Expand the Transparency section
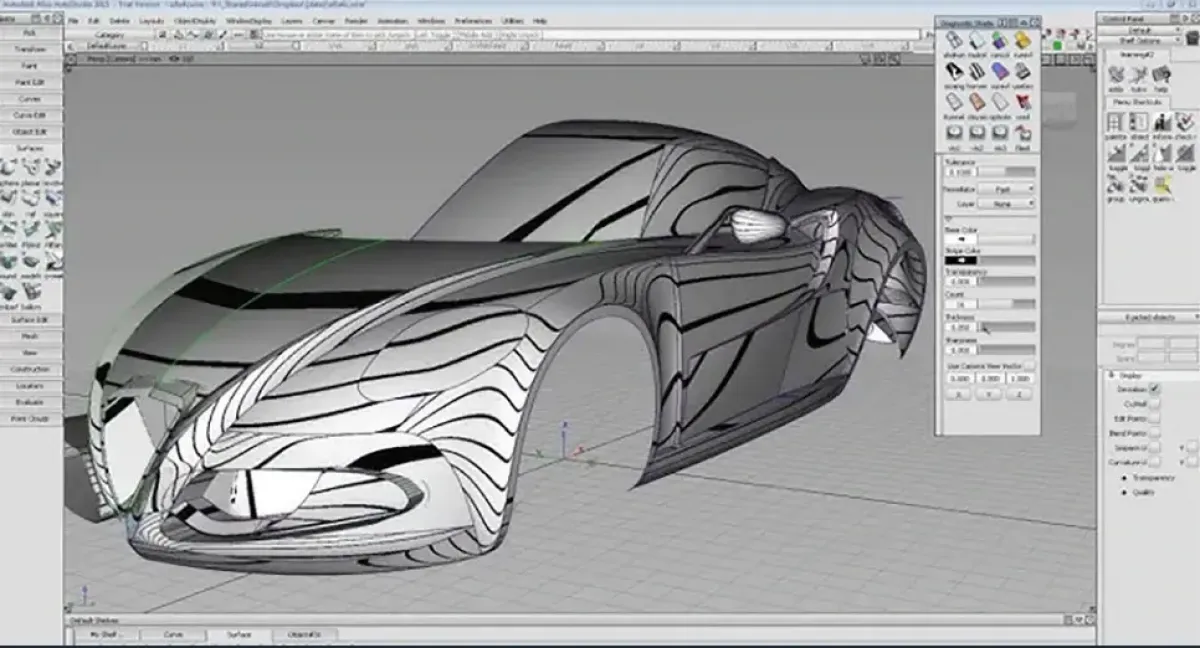This screenshot has height=648, width=1200. pyautogui.click(x=1127, y=478)
